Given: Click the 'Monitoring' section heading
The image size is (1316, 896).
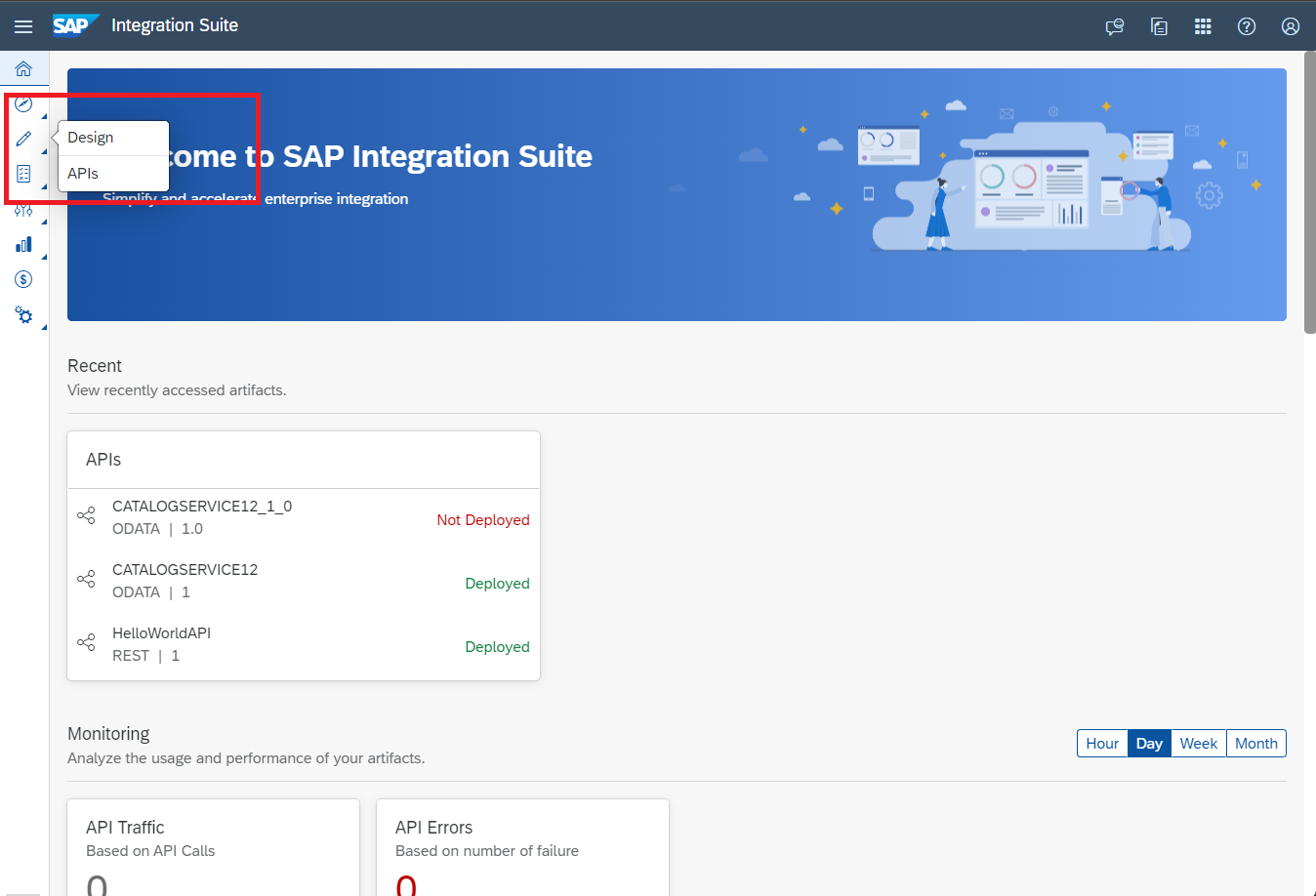Looking at the screenshot, I should click(x=108, y=734).
